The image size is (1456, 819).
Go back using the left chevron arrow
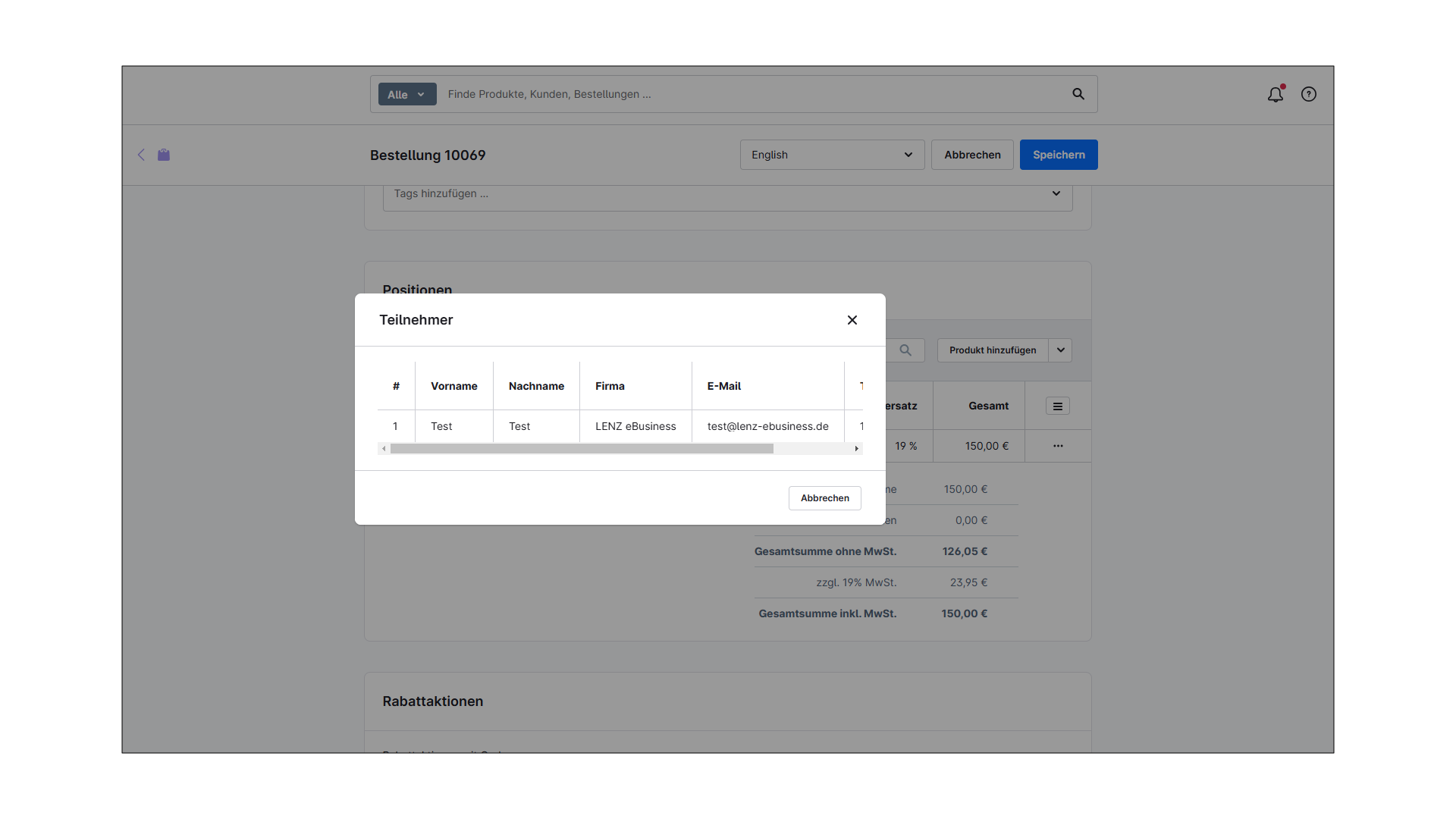(141, 155)
